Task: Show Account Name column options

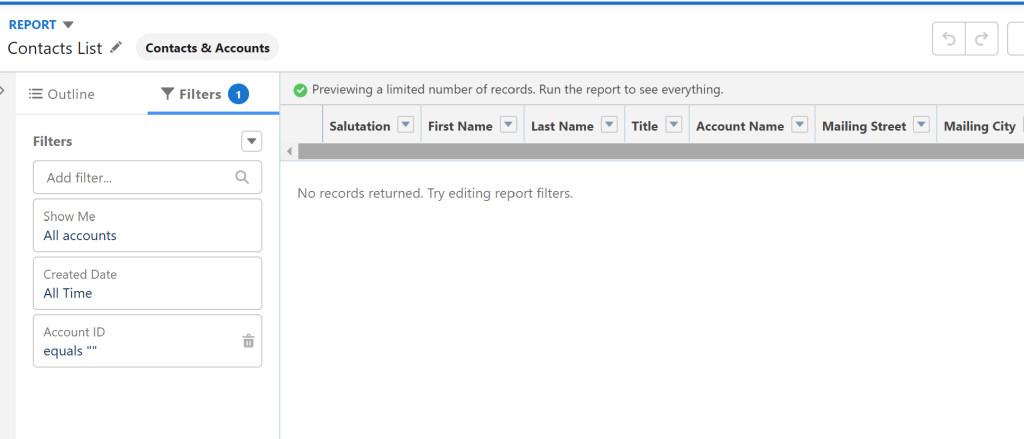Action: [x=799, y=126]
